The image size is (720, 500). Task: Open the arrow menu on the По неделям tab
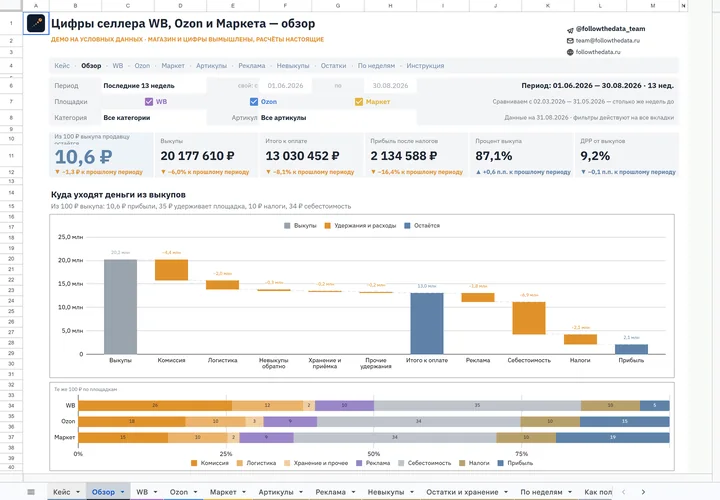[570, 492]
